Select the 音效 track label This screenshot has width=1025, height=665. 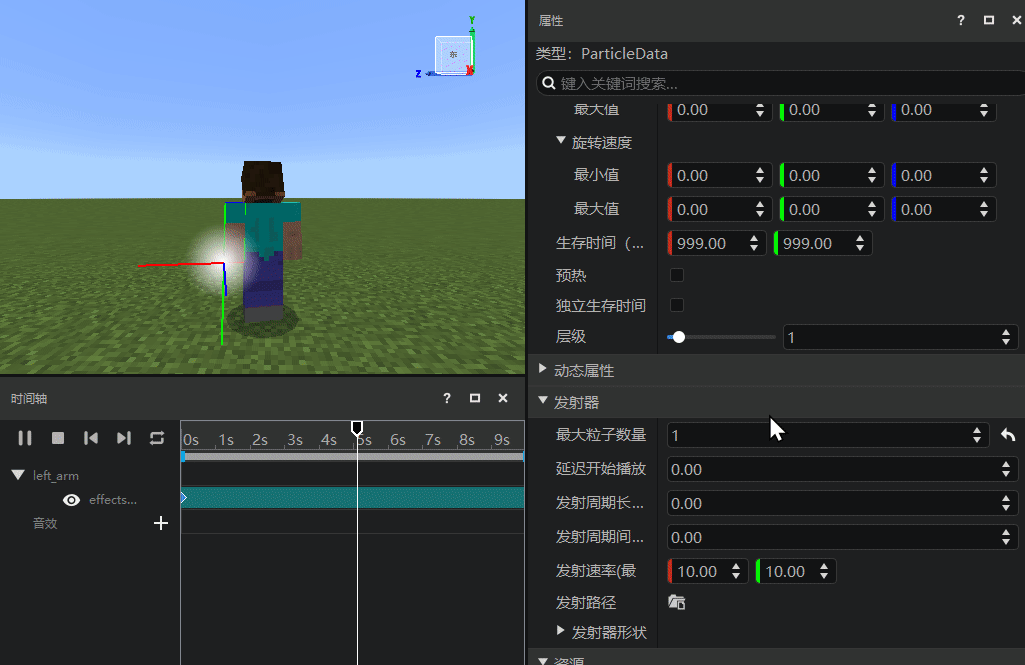click(45, 523)
